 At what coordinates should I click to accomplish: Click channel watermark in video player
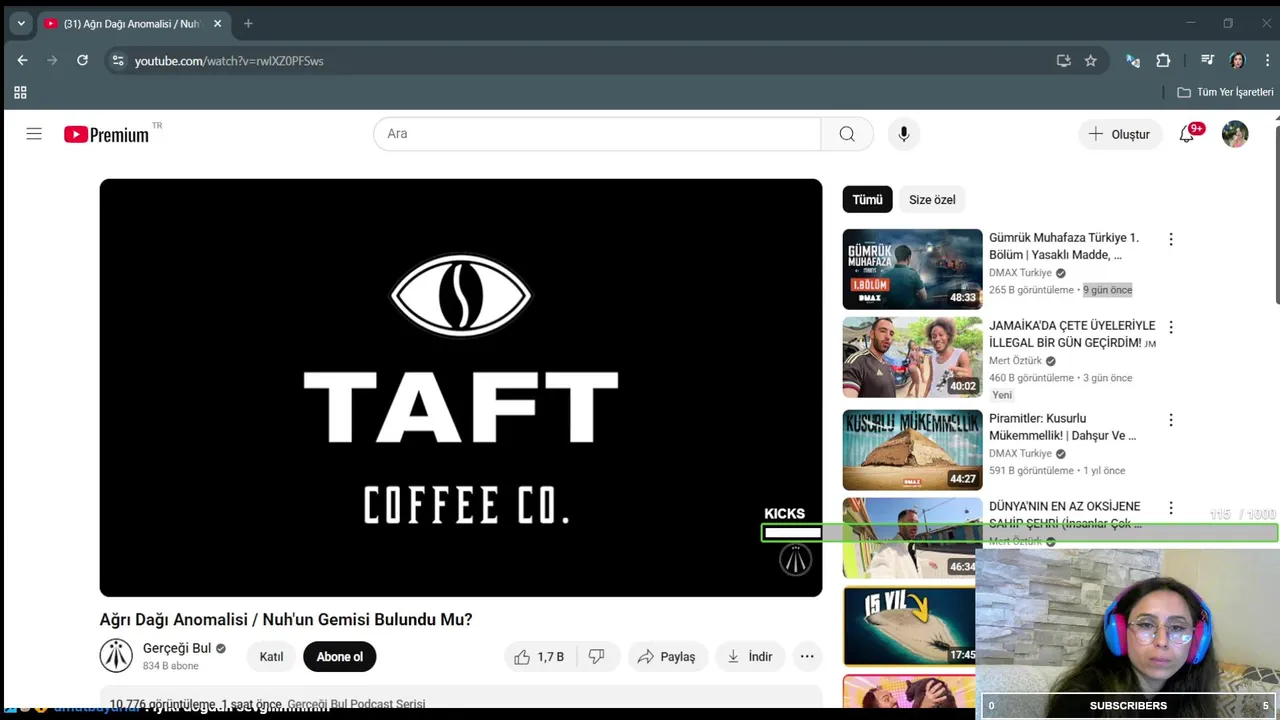(x=795, y=560)
